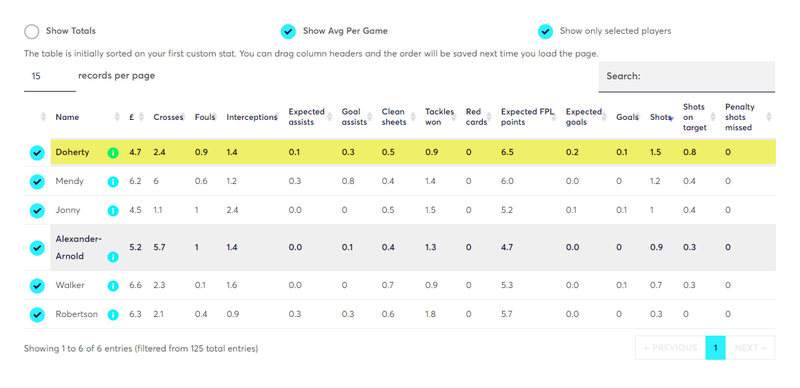Open the records per page dropdown
800x388 pixels.
click(49, 77)
